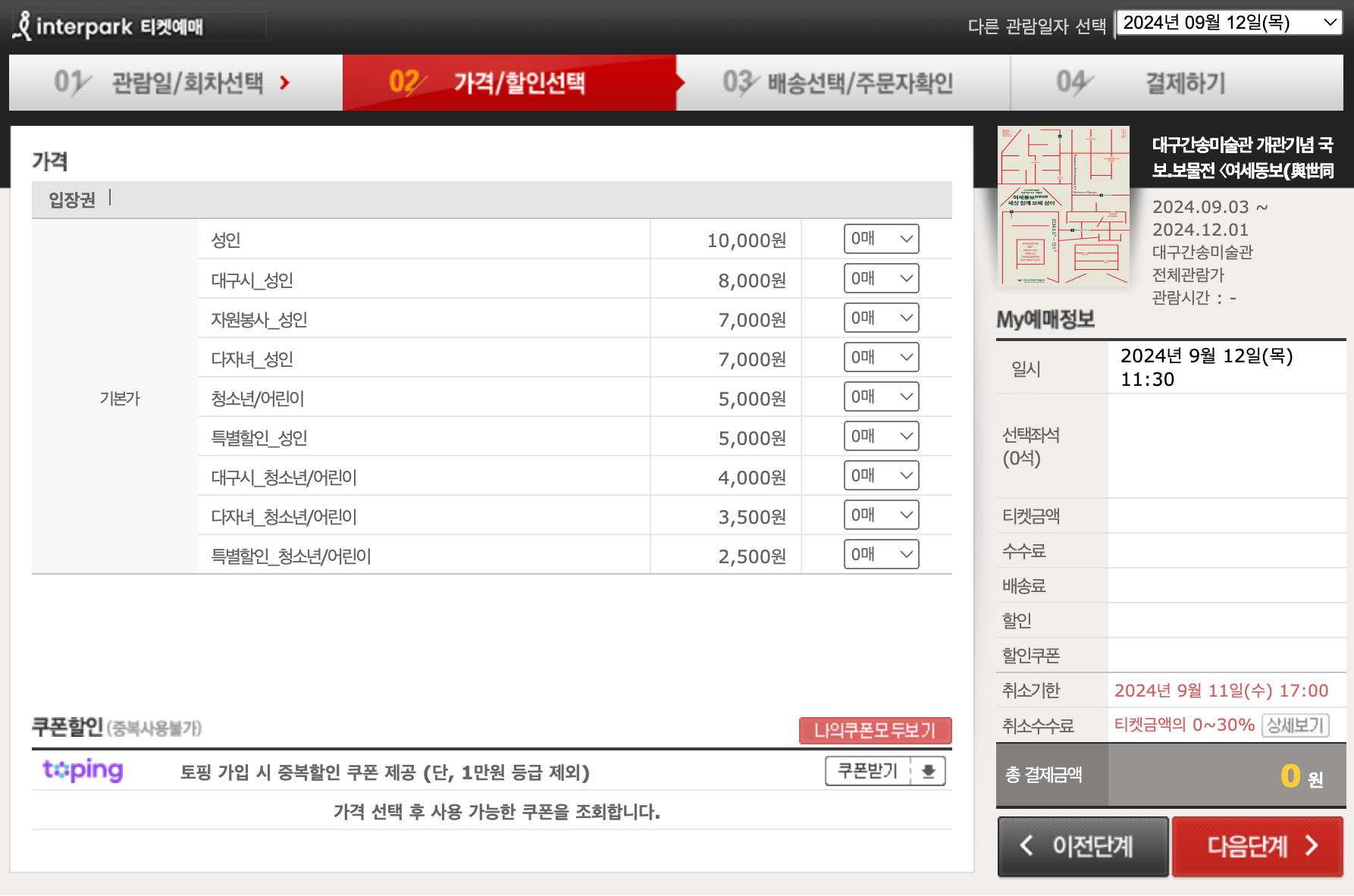This screenshot has width=1354, height=896.
Task: Open the 다른 관람일자 date dropdown
Action: point(1228,22)
